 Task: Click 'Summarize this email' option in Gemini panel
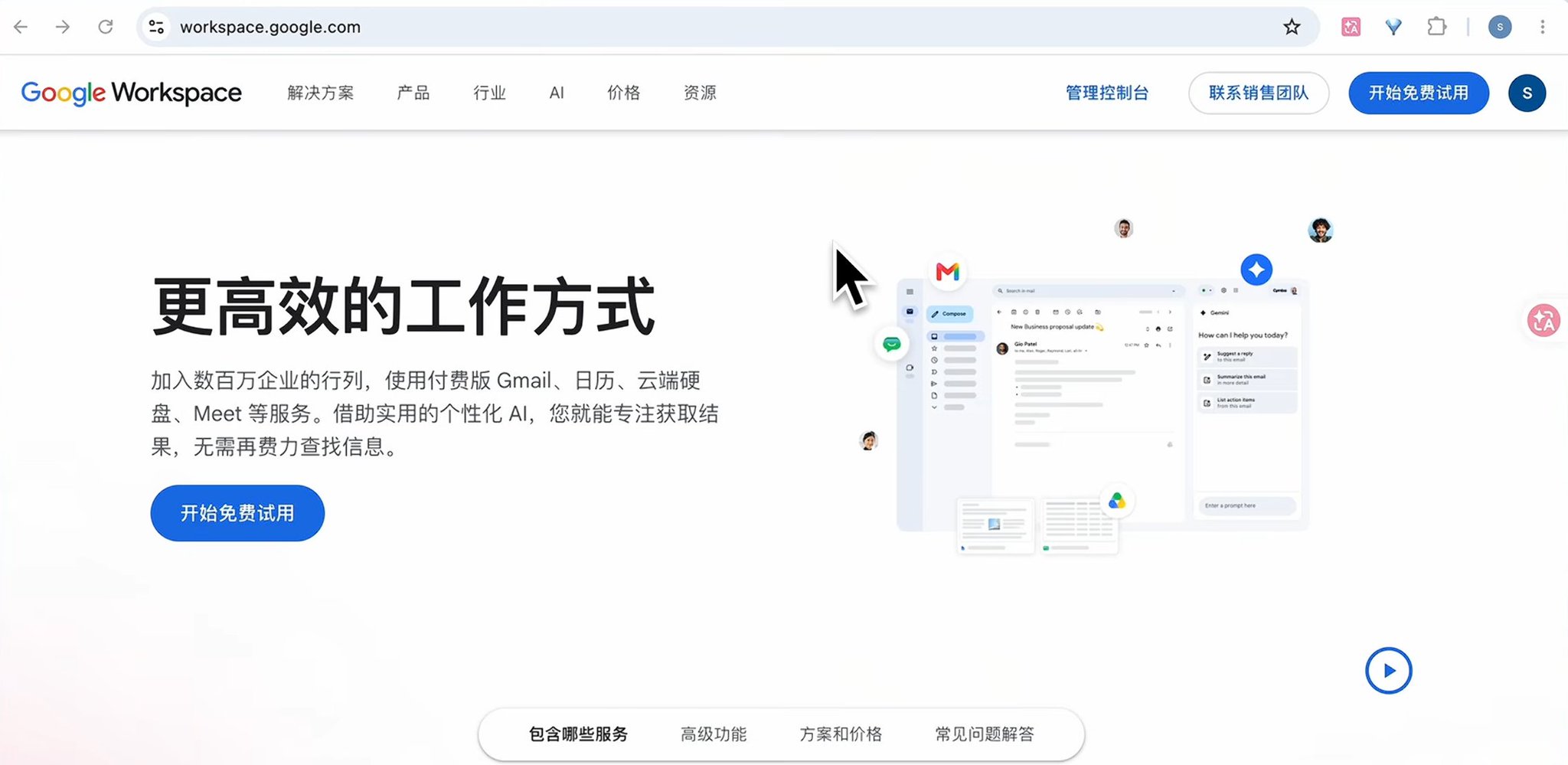click(x=1246, y=379)
